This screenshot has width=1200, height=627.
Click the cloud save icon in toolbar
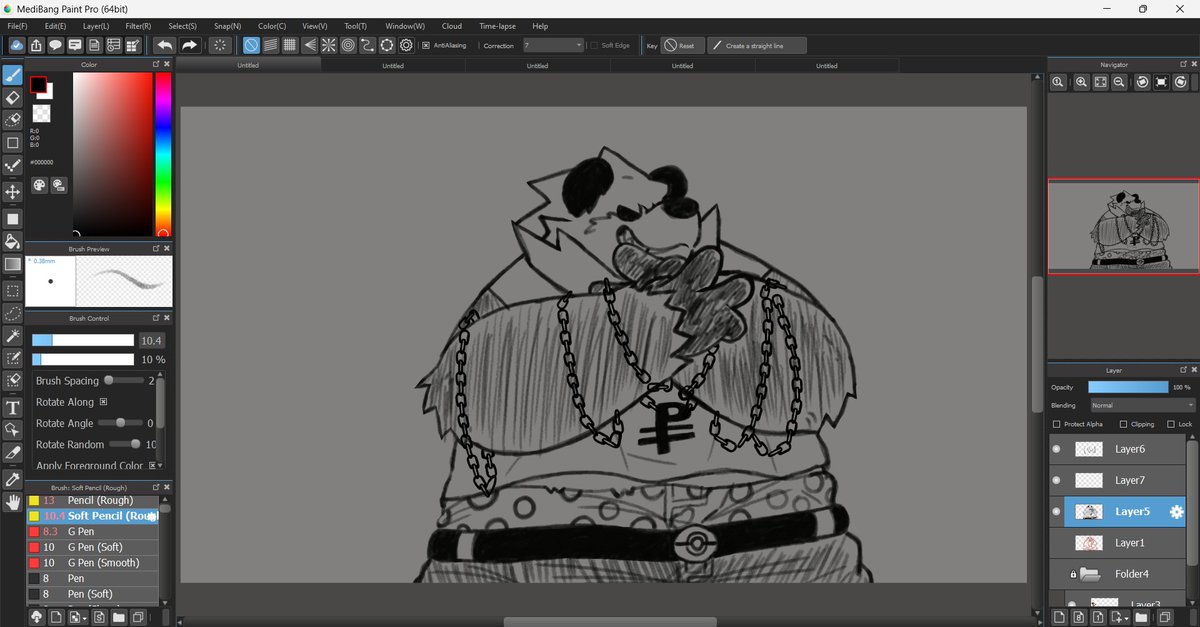(17, 45)
